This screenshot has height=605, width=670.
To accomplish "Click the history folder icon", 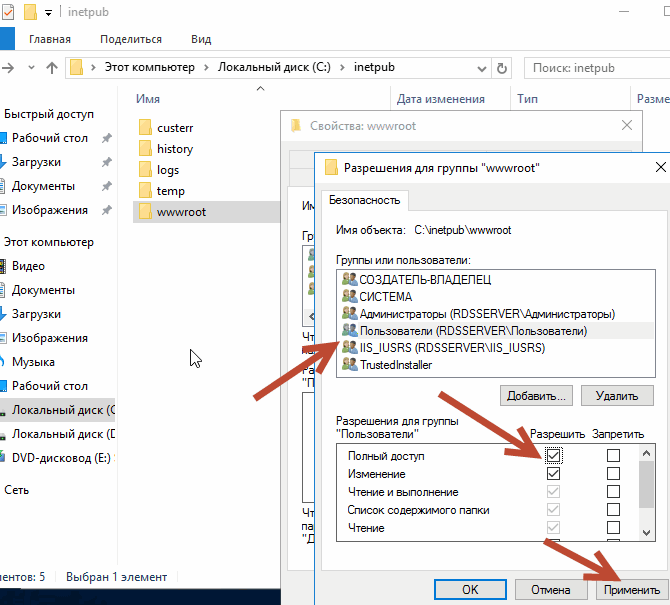I will [x=144, y=149].
